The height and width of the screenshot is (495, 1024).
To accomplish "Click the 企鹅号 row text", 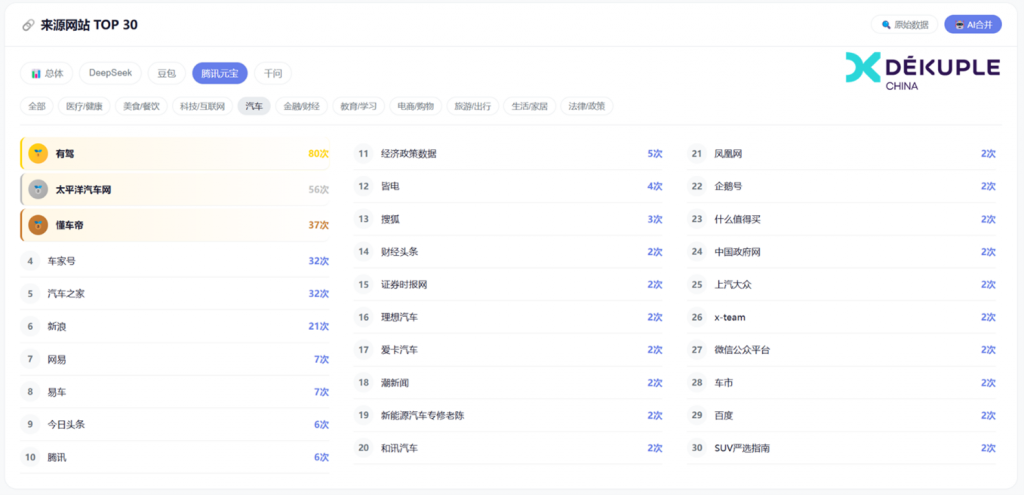I will (728, 187).
